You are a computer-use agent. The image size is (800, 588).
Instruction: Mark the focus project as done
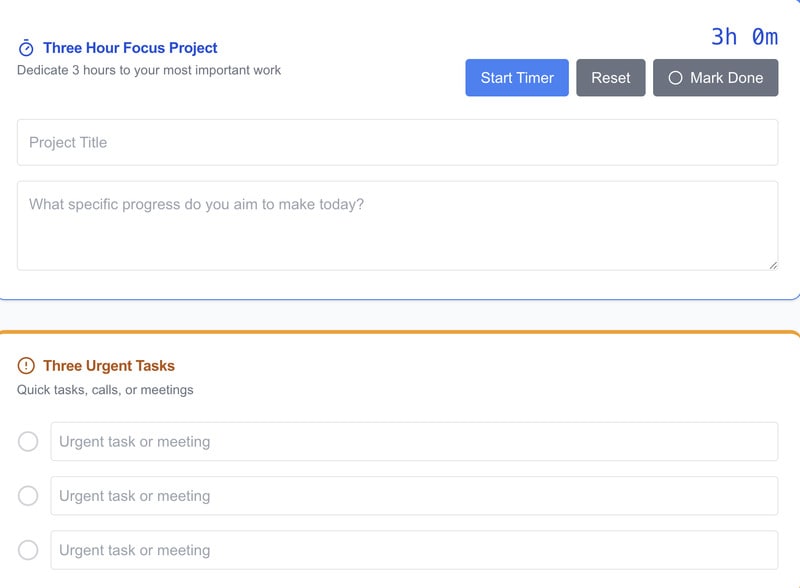(715, 78)
